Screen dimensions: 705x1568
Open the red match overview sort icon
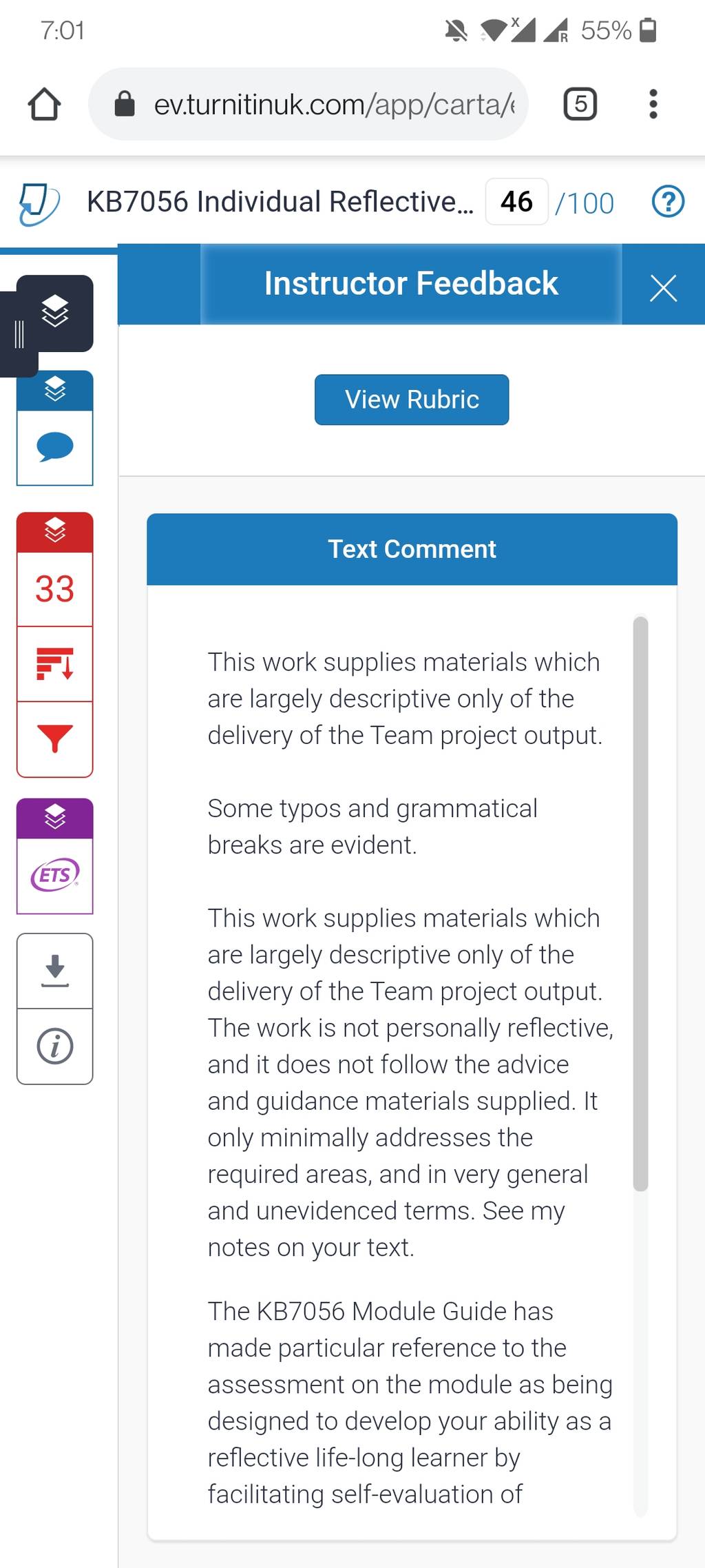point(55,664)
